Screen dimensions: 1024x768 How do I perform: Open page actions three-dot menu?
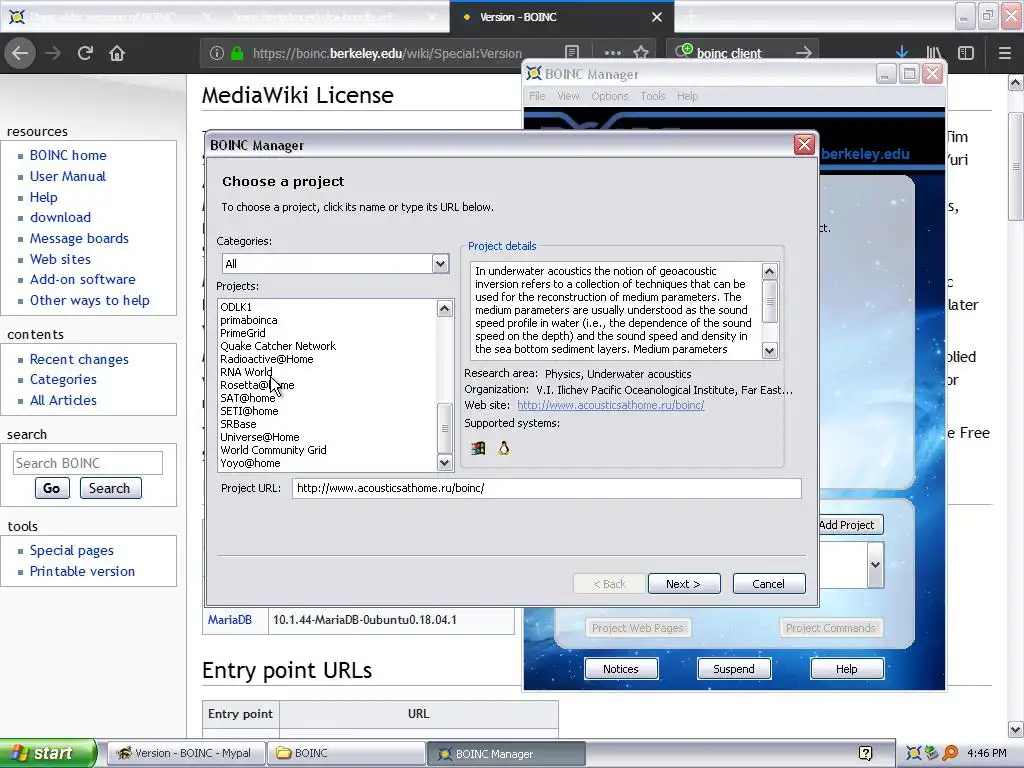pos(613,53)
